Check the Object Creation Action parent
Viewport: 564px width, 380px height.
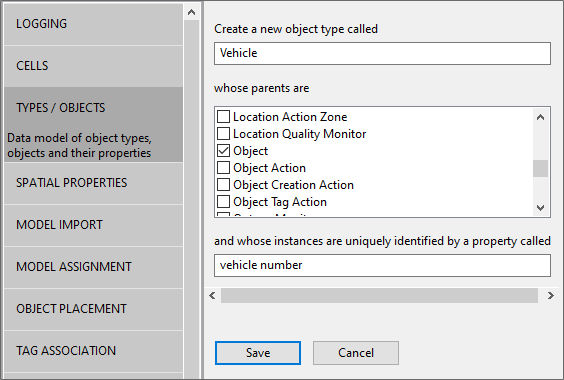(223, 185)
